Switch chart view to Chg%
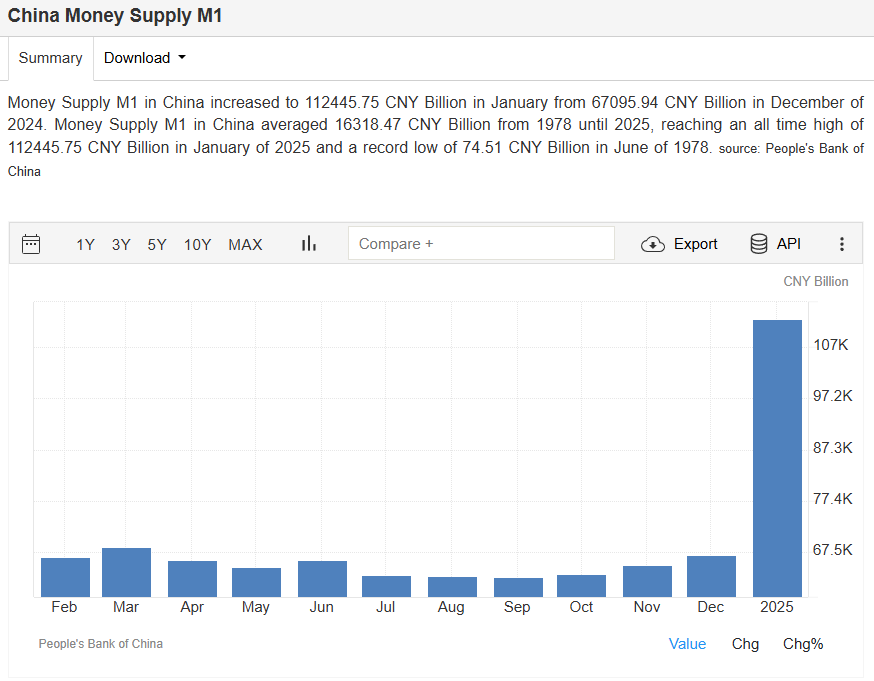 [x=803, y=644]
